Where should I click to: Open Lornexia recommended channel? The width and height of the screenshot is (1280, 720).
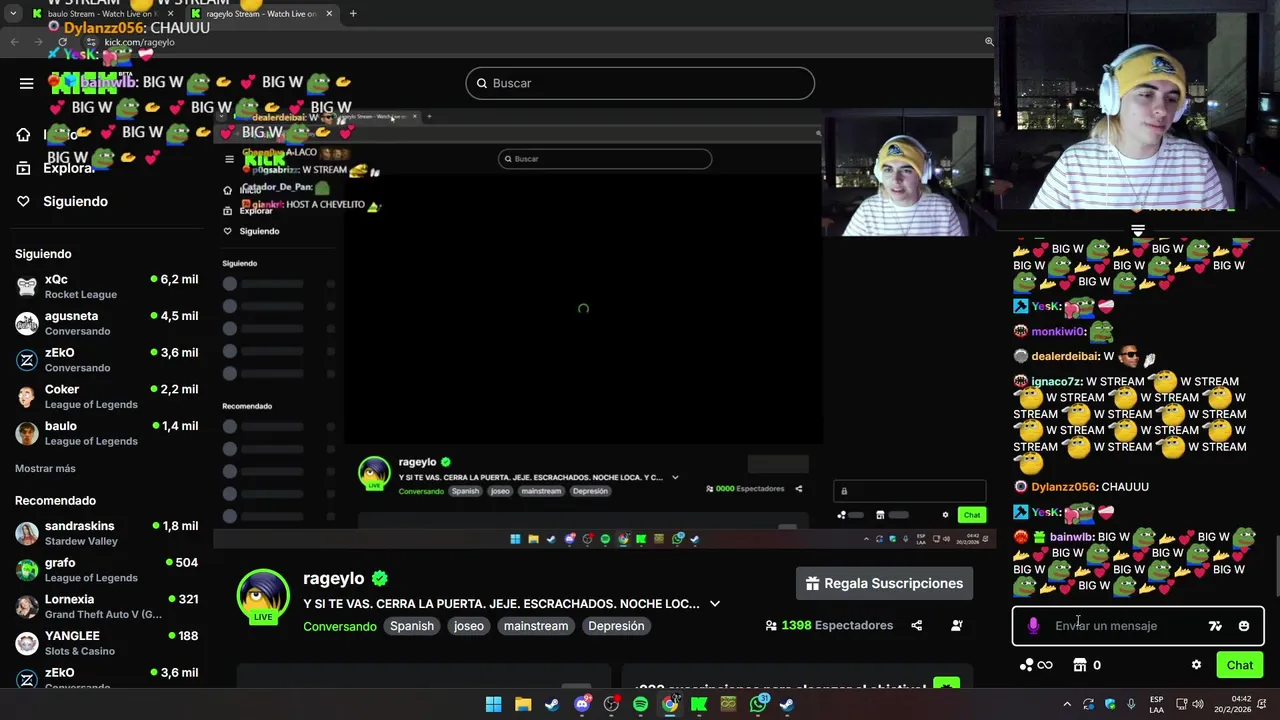pos(107,606)
